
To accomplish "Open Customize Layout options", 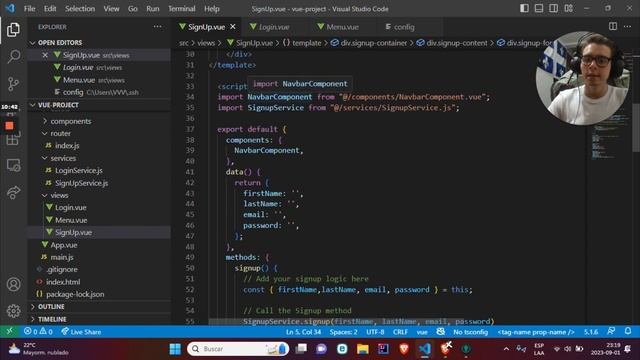I will (568, 8).
